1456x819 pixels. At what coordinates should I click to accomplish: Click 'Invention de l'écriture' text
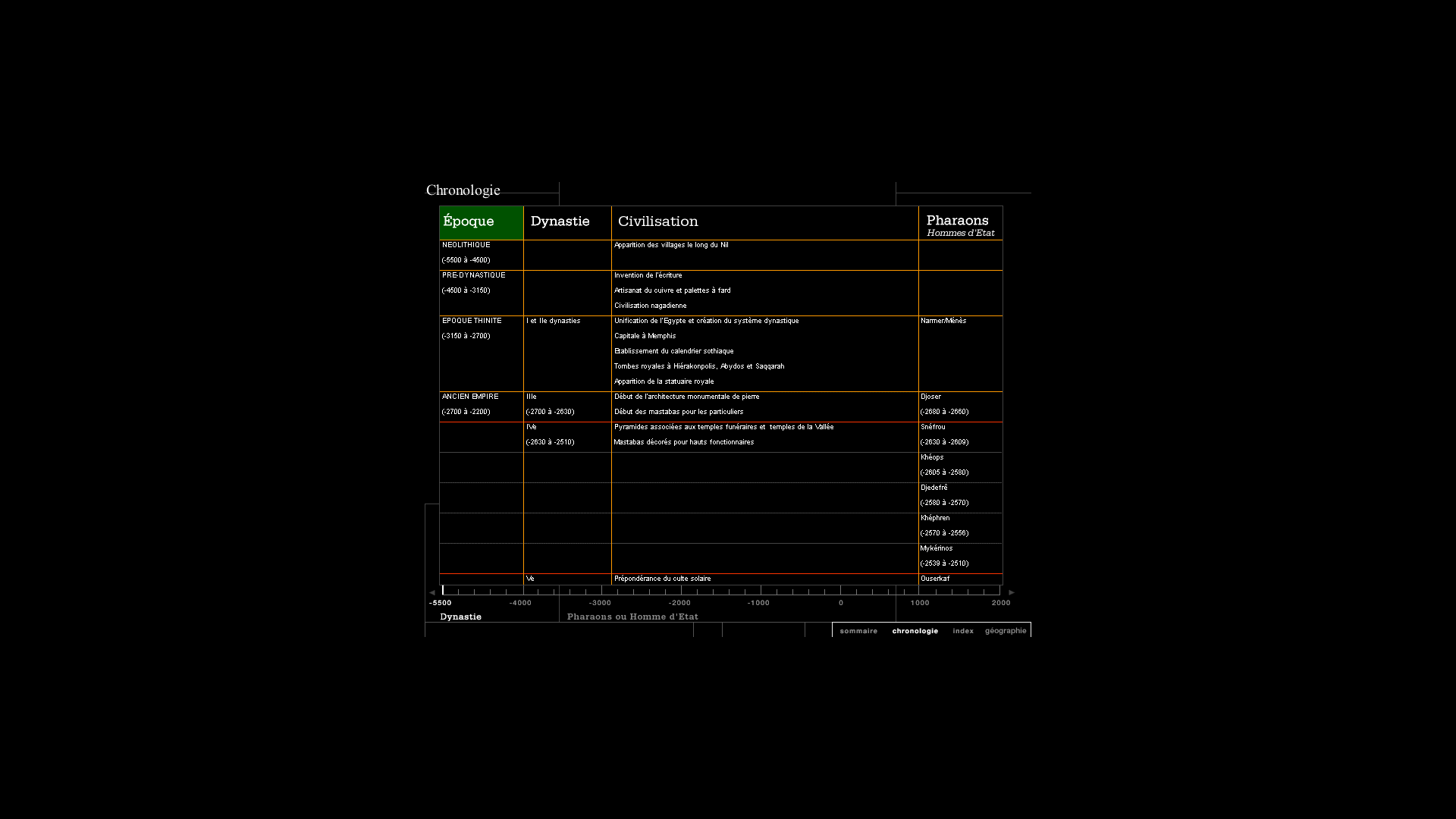(x=648, y=275)
